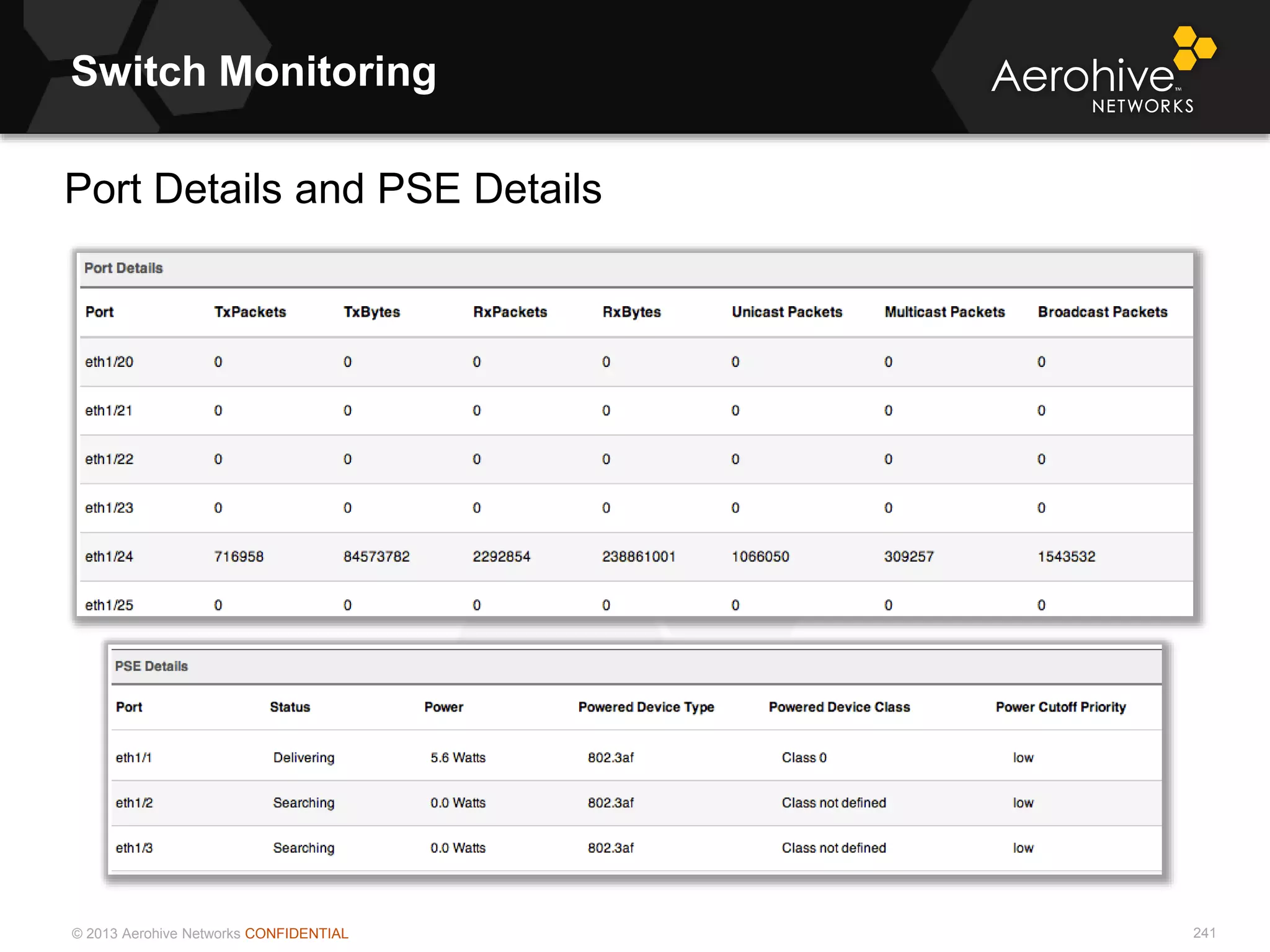Select the eth1/24 port row

point(636,557)
